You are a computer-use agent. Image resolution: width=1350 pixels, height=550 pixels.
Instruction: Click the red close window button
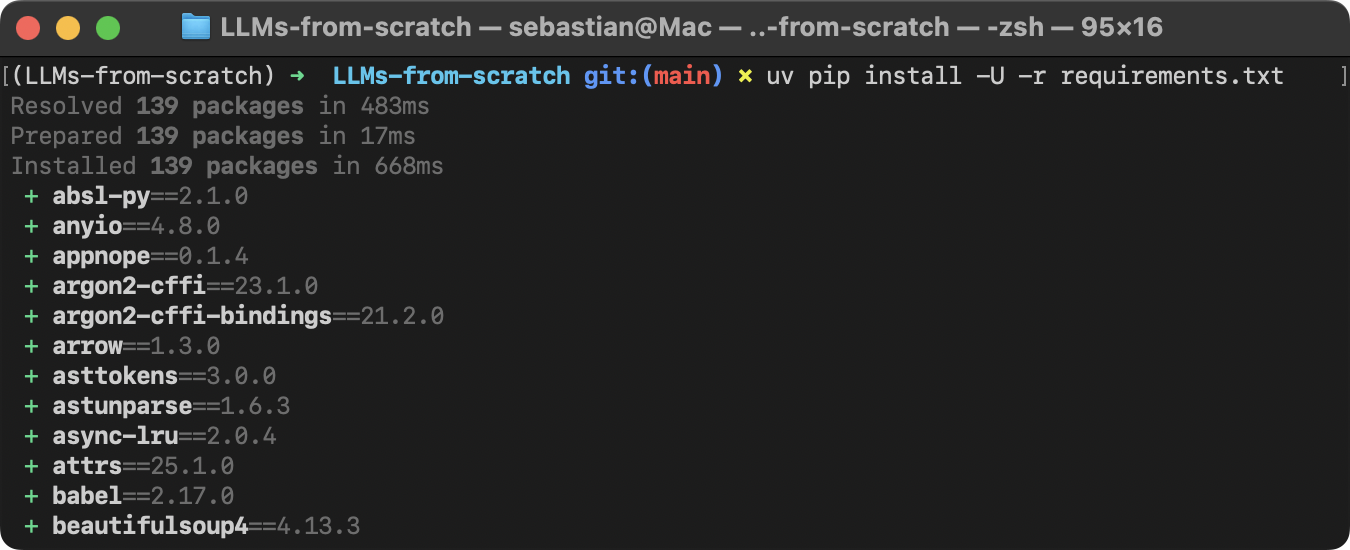tap(28, 28)
